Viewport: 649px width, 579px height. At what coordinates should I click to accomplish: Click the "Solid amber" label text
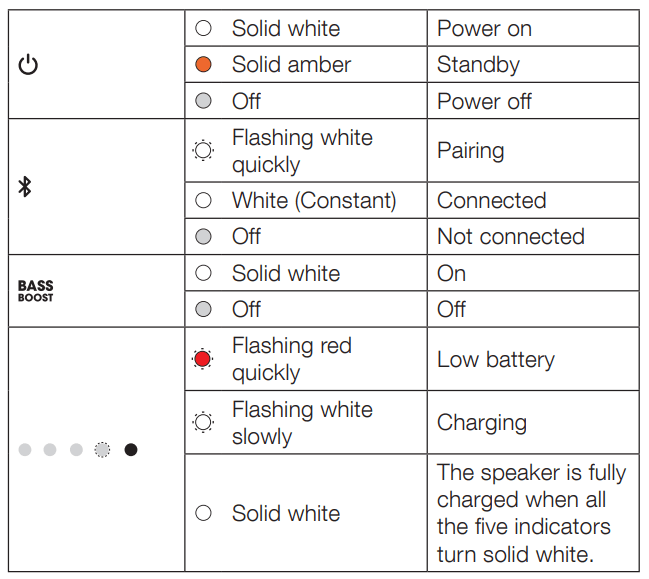pyautogui.click(x=291, y=66)
